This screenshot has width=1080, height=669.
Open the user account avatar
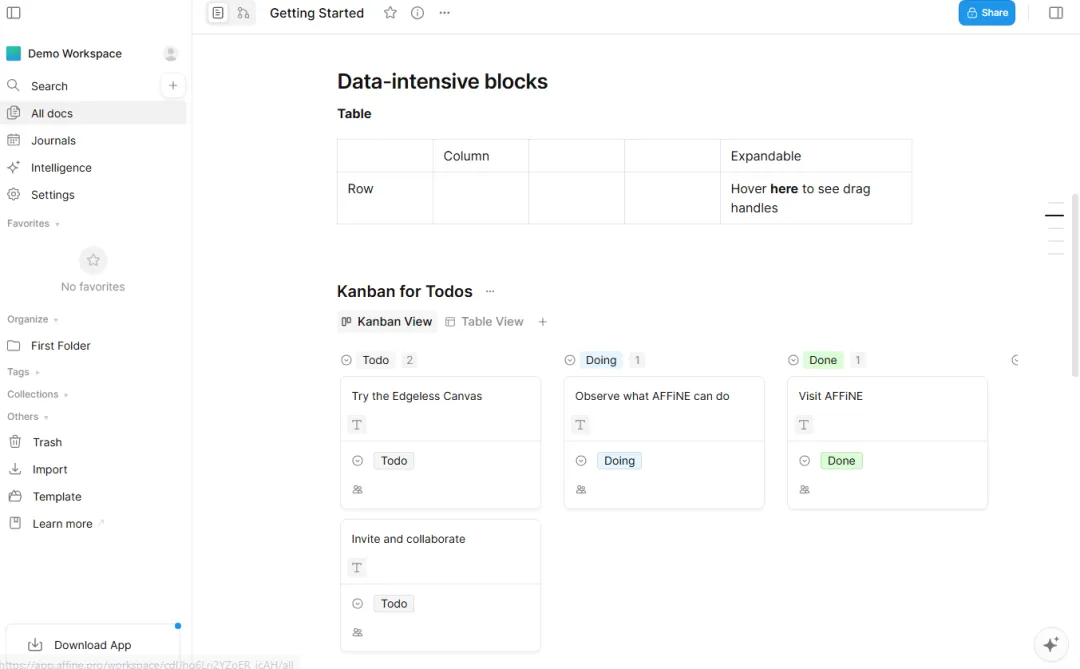click(x=171, y=54)
